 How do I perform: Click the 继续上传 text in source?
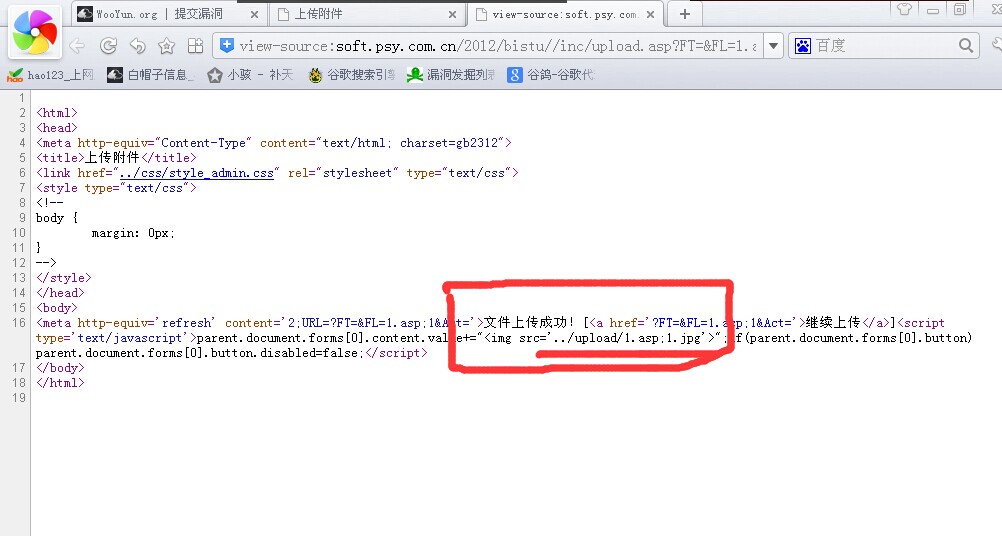pos(833,323)
